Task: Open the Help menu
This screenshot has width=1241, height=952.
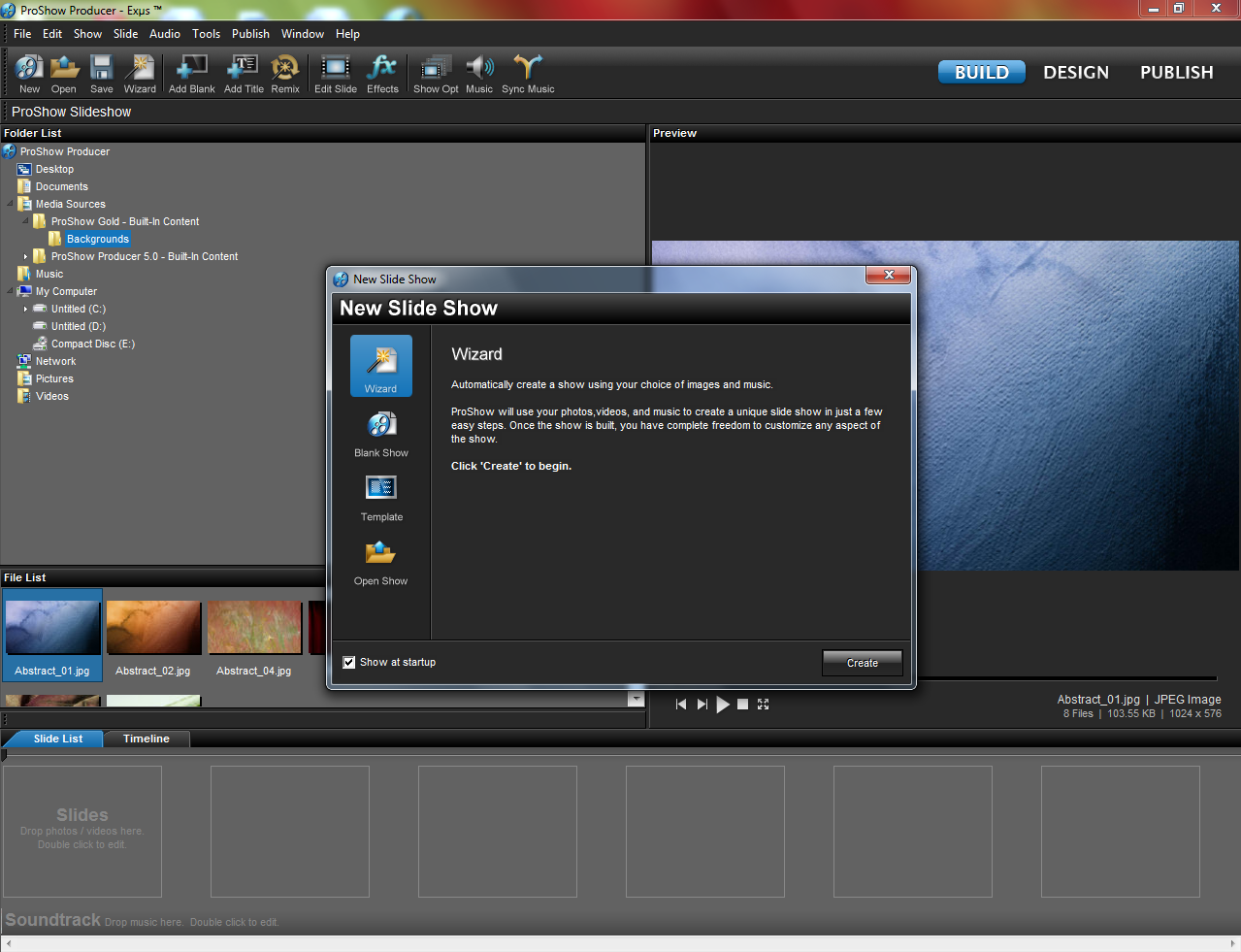Action: [x=347, y=34]
